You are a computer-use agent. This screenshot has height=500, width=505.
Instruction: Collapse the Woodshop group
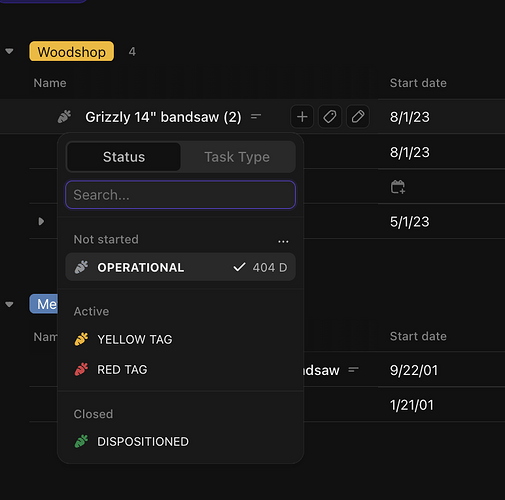coord(9,51)
